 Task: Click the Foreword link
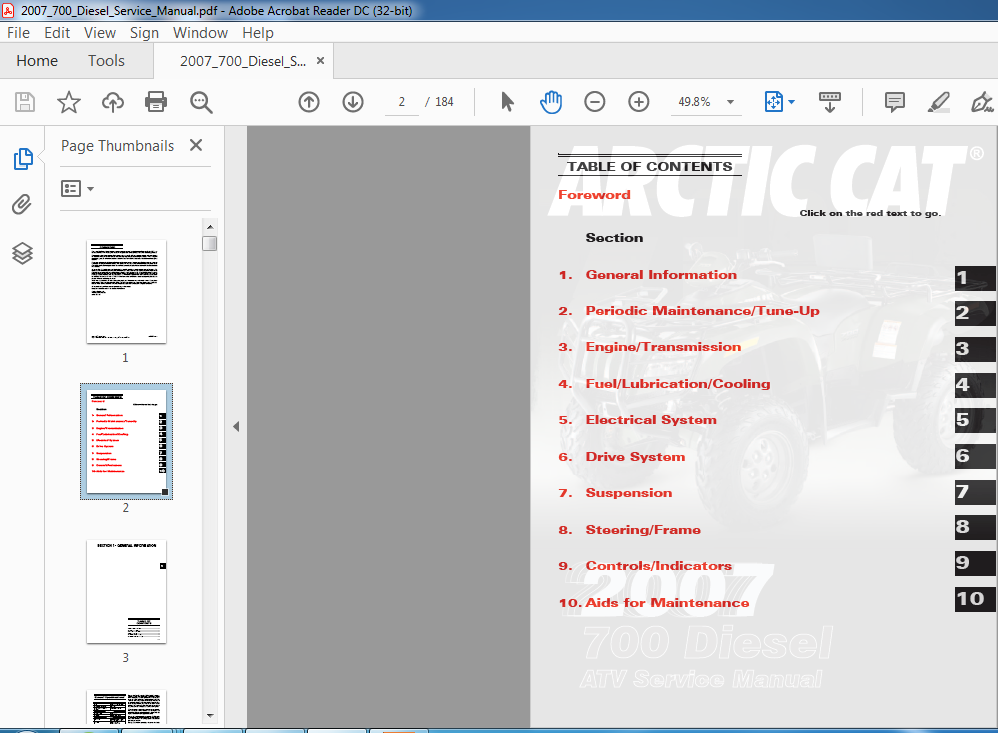[x=594, y=195]
